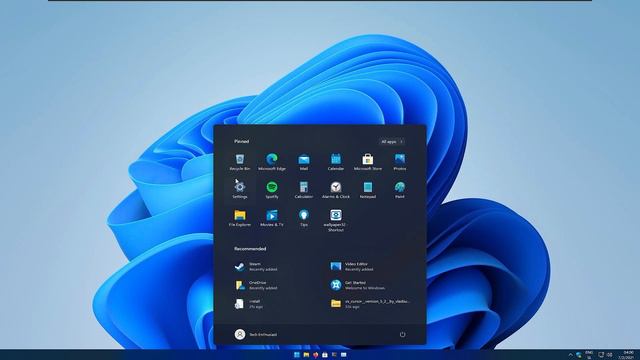The image size is (640, 360).
Task: Open File Explorer from the taskbar
Action: 306,355
